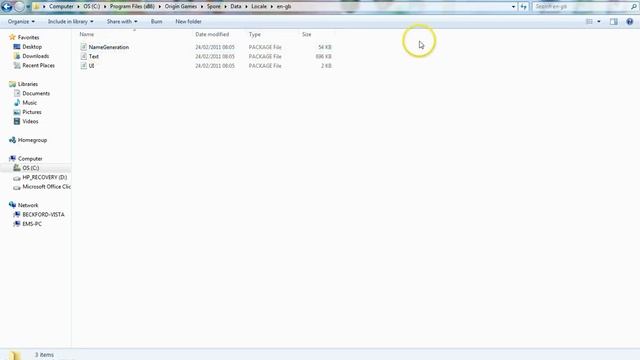Click the search magnifier icon

tap(634, 7)
